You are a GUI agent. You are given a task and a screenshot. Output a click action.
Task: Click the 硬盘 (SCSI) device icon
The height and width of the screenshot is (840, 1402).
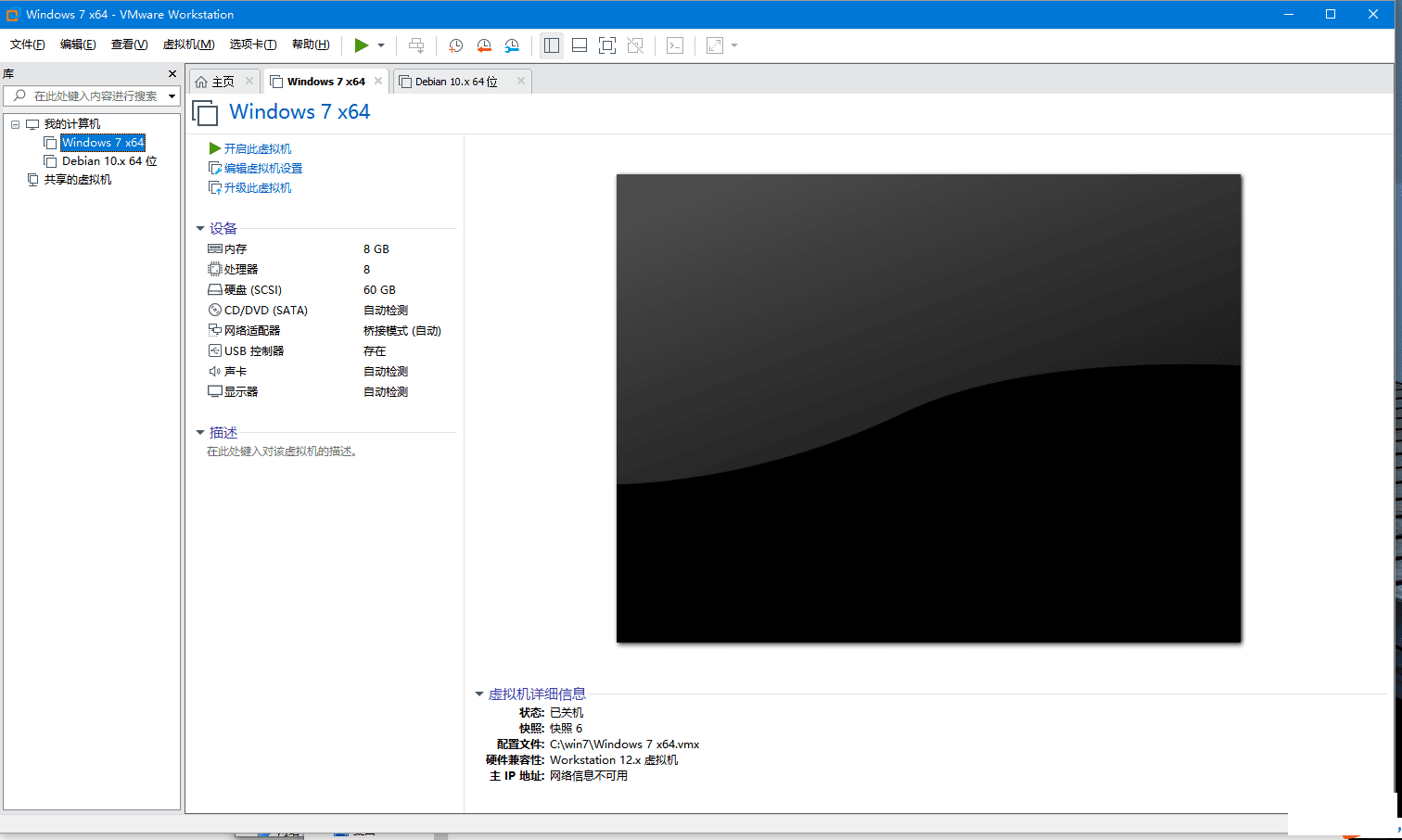coord(215,289)
